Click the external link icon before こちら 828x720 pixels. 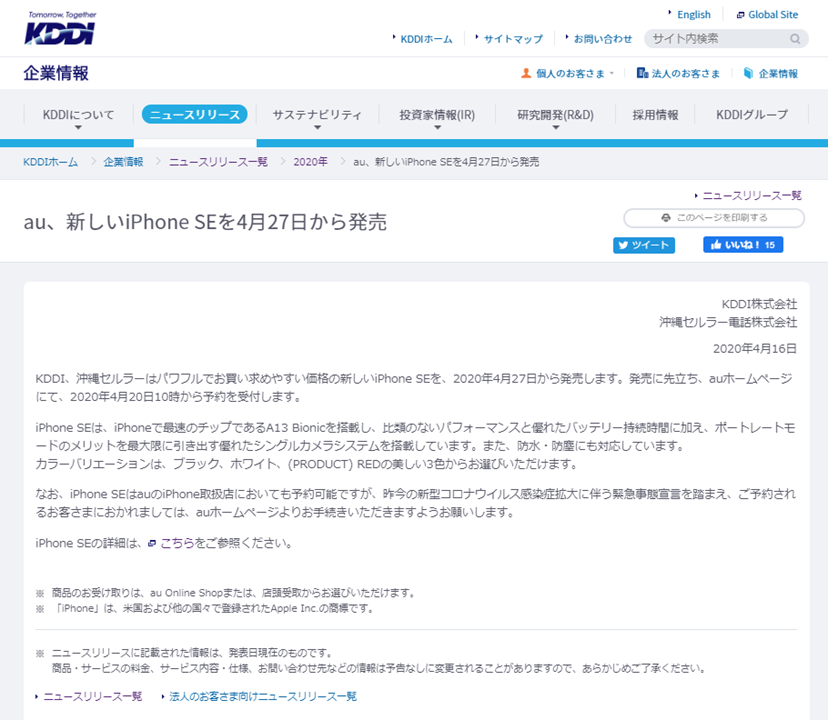click(152, 543)
